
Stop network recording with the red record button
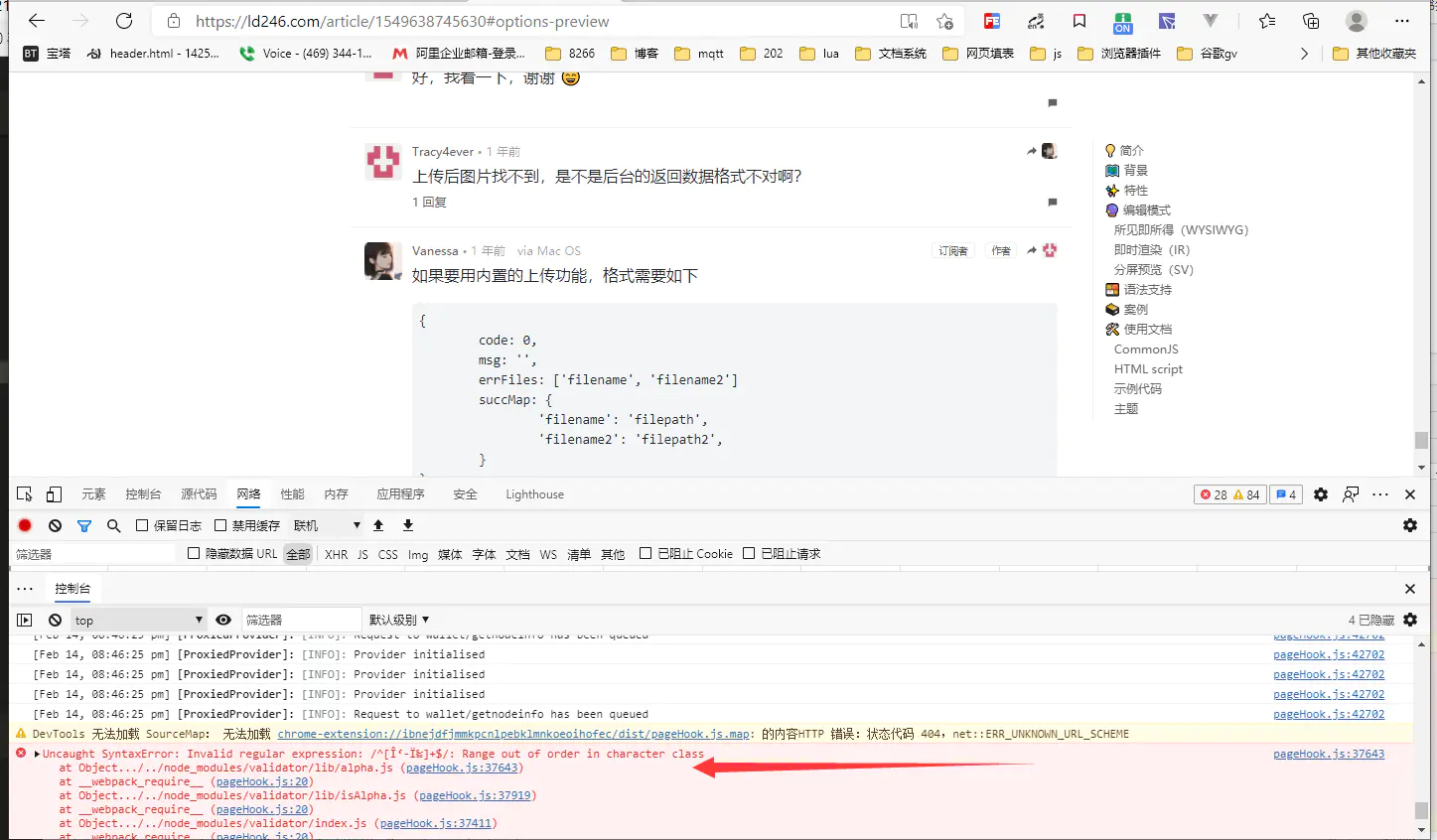[25, 525]
